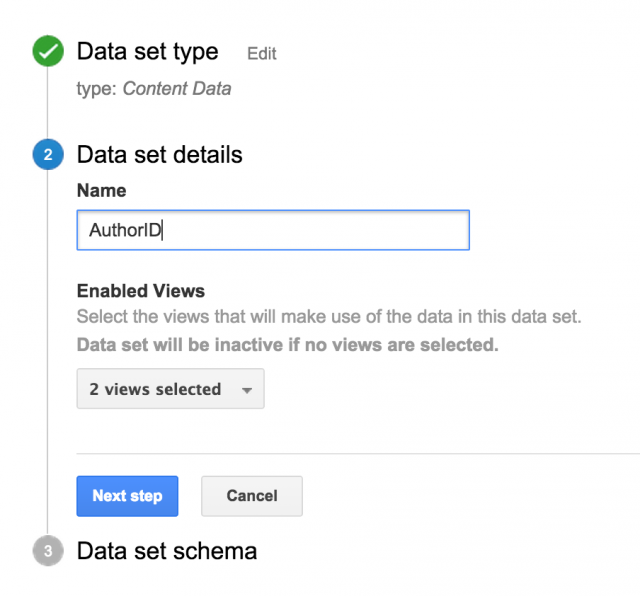Open the Data set schema step heading
This screenshot has height=596, width=640.
[x=167, y=551]
